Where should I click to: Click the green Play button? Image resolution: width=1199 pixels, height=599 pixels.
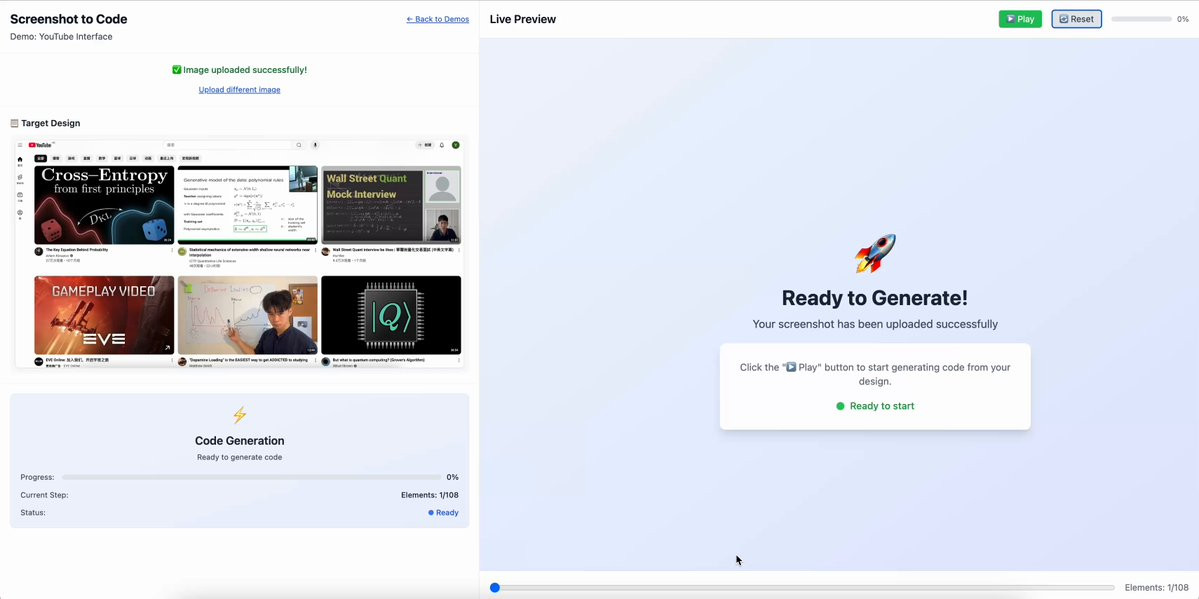pos(1020,19)
